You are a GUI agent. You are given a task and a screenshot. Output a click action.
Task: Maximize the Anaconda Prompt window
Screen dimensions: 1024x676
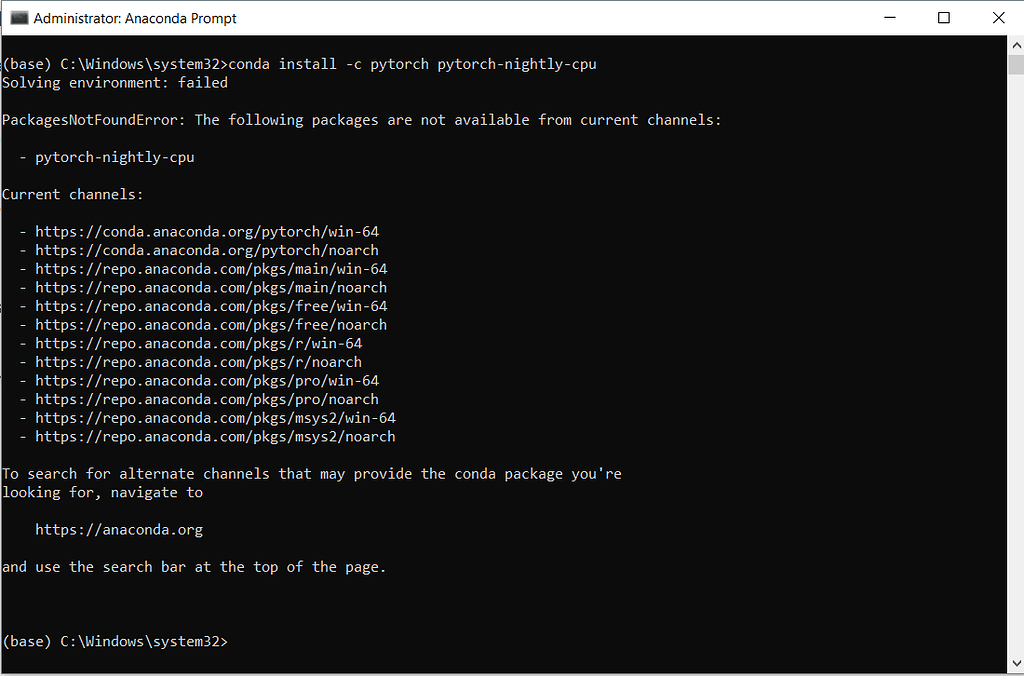click(x=943, y=18)
